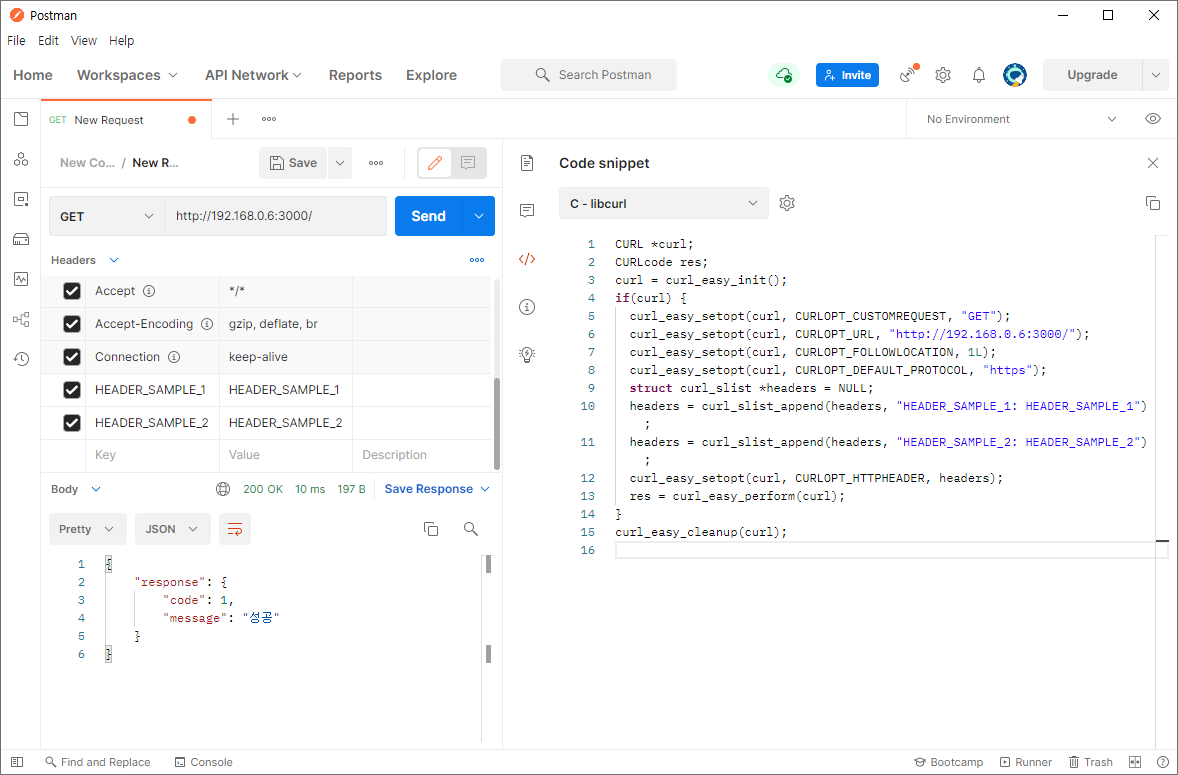Close the Code snippet panel
Screen dimensions: 1178x775
(1152, 163)
